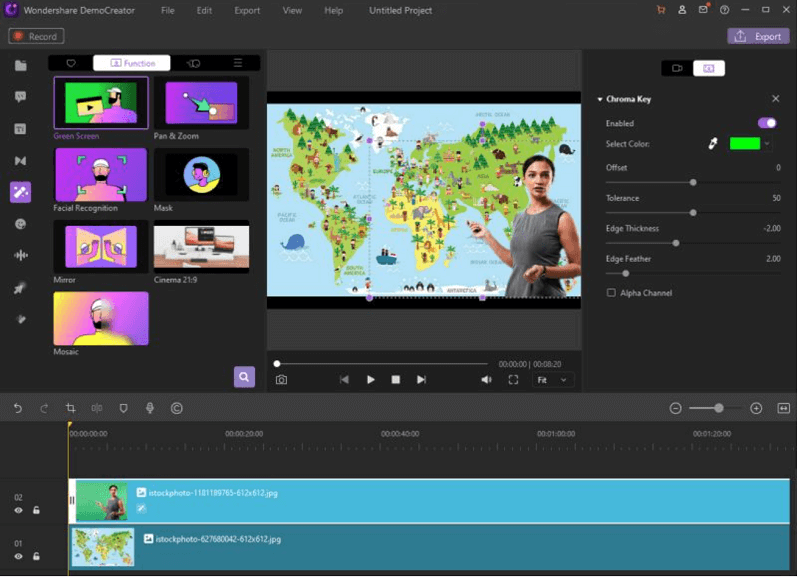Click the help question mark icon

click(x=724, y=10)
